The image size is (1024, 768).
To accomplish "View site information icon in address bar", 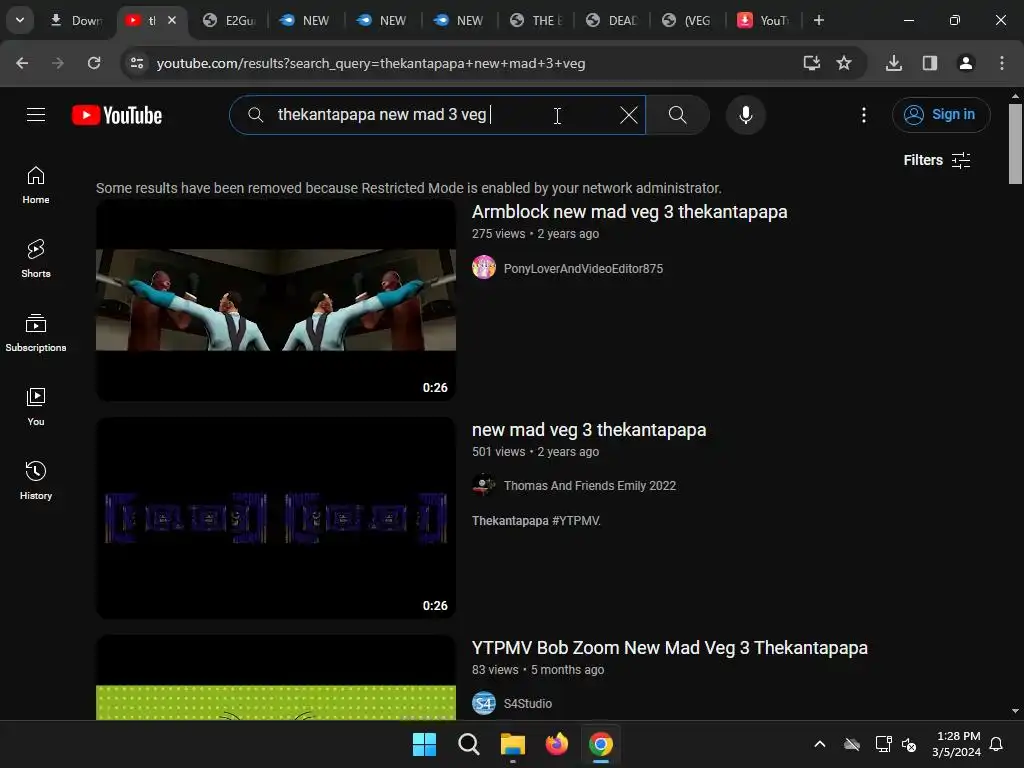I will coord(137,63).
